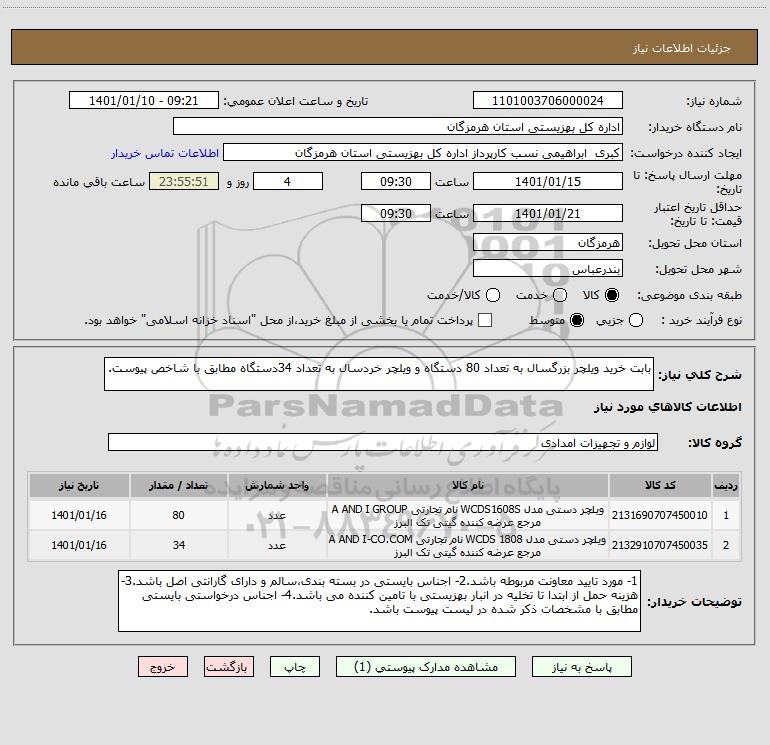This screenshot has height=745, width=770.
Task: Click the goods group field لوازم و تجهیزات امدادی
Action: tap(383, 442)
